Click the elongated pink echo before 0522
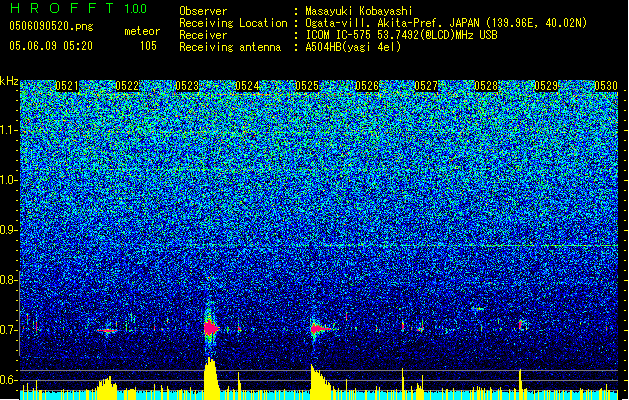Screen dimensions: 629x400 [x=107, y=331]
